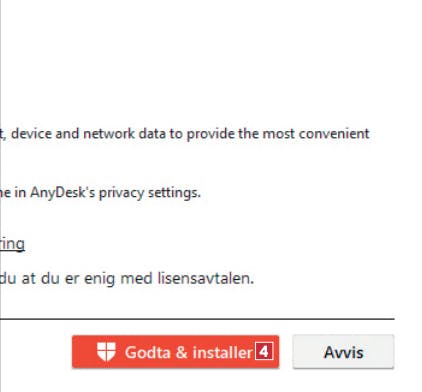This screenshot has height=392, width=422.
Task: Open the underlined link ending in "ring"
Action: [12, 244]
